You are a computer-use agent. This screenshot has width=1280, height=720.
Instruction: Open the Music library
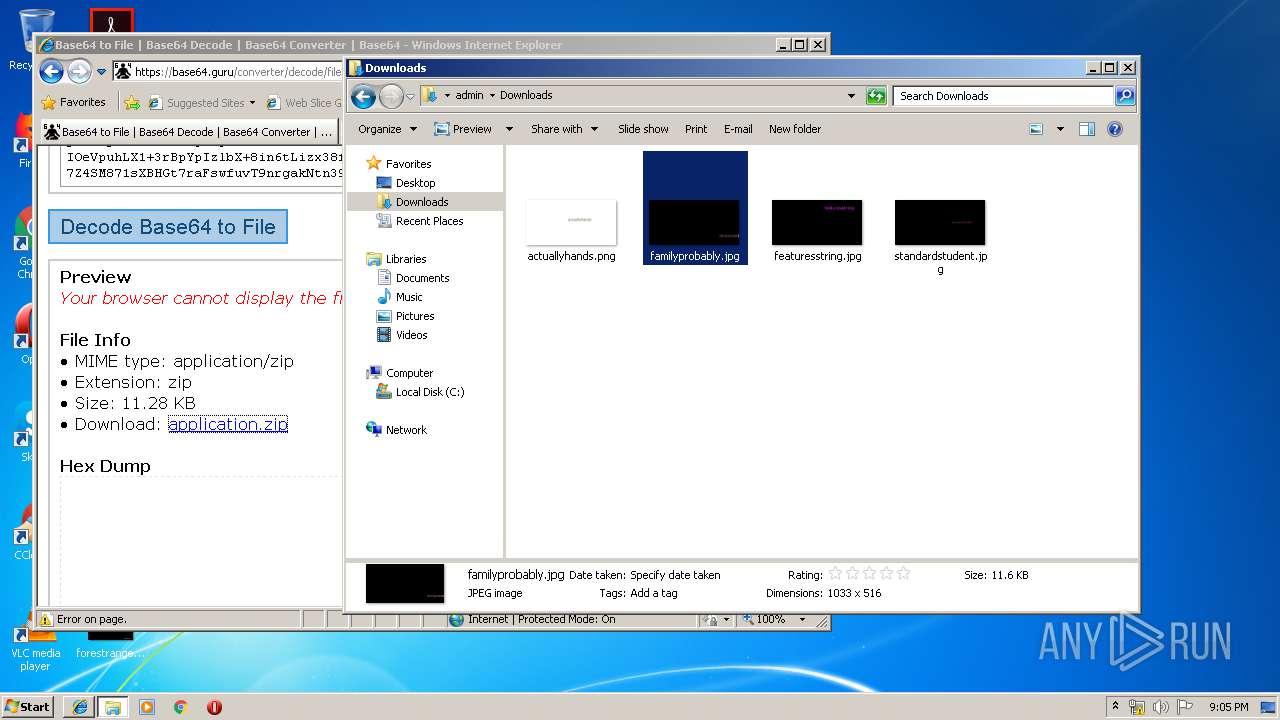(409, 297)
